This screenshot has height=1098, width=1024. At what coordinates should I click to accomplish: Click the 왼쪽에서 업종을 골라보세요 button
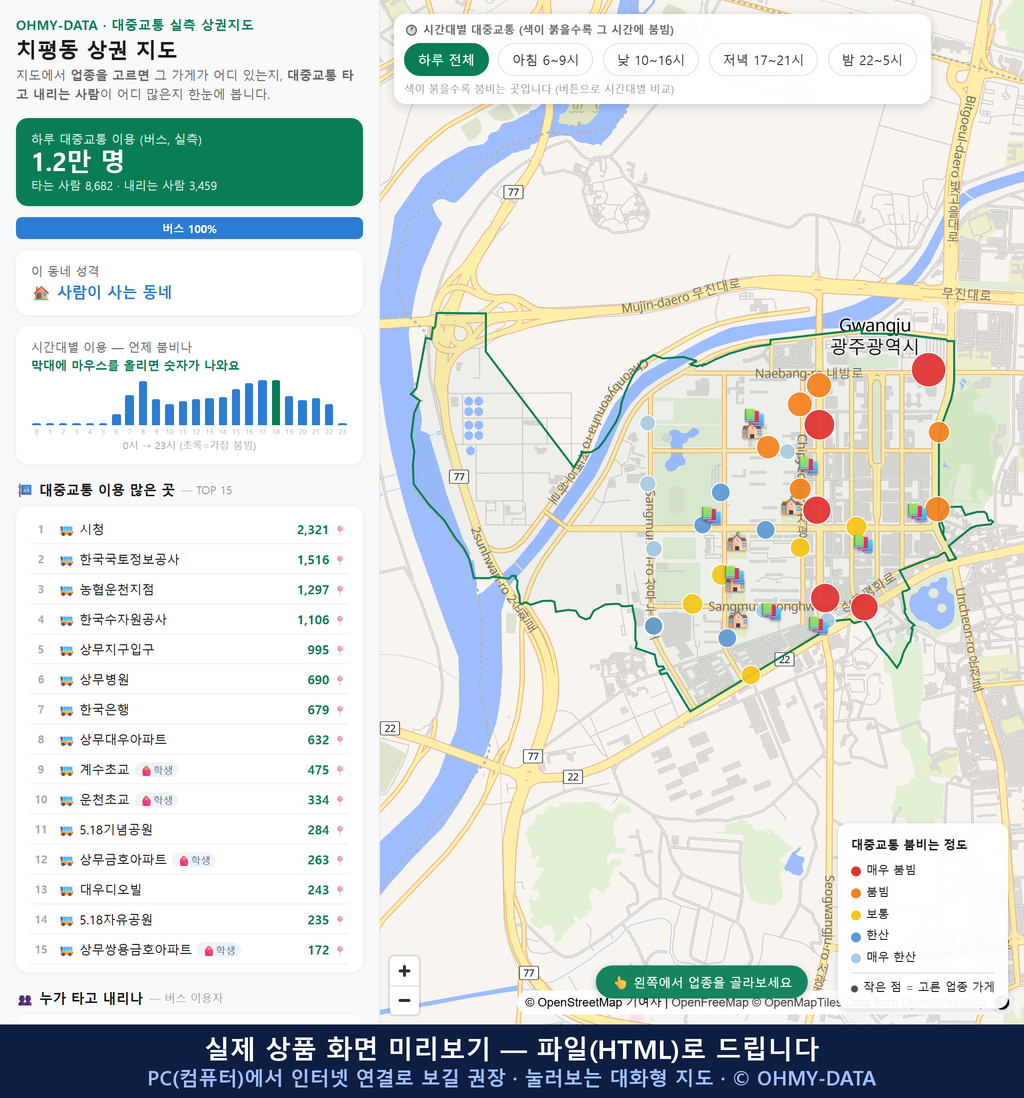[x=702, y=982]
